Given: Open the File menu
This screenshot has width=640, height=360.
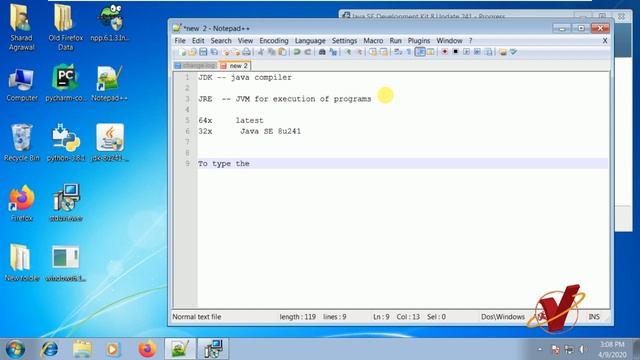Looking at the screenshot, I should (x=180, y=40).
